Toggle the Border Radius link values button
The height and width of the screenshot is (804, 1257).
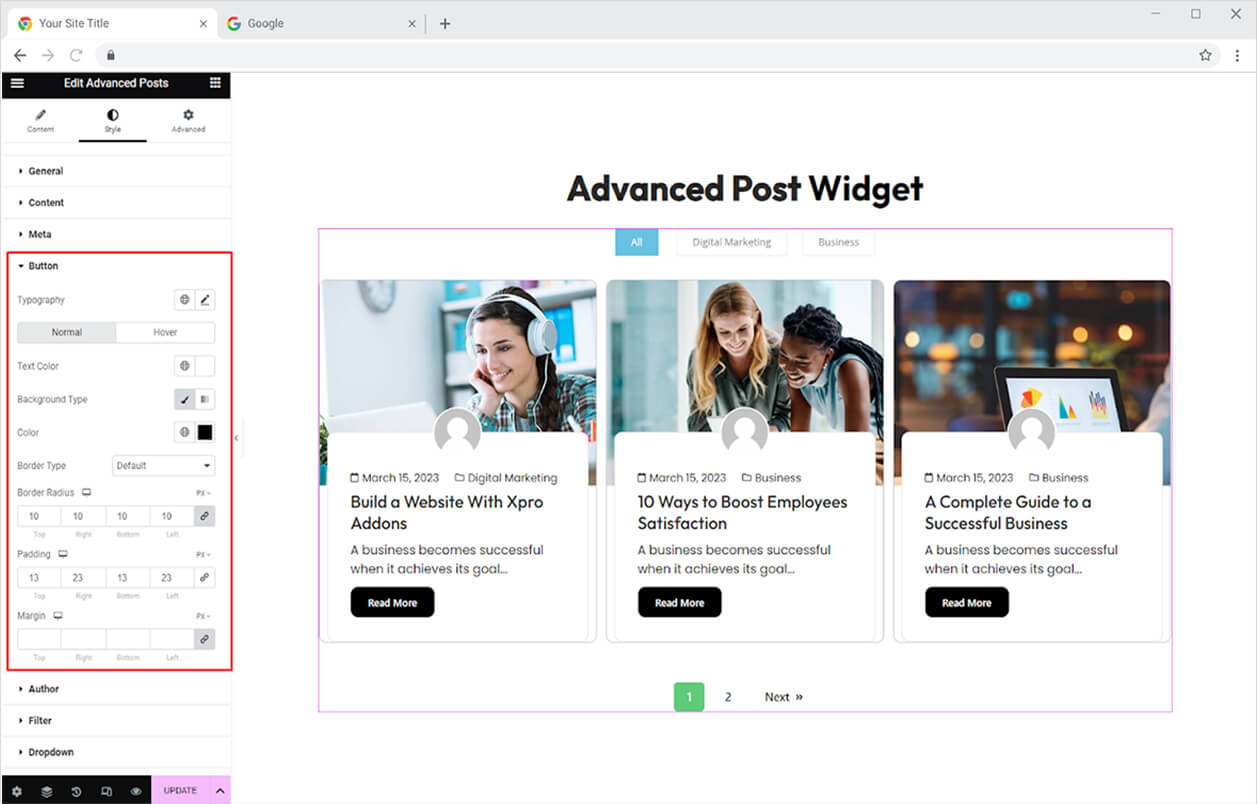[x=204, y=516]
